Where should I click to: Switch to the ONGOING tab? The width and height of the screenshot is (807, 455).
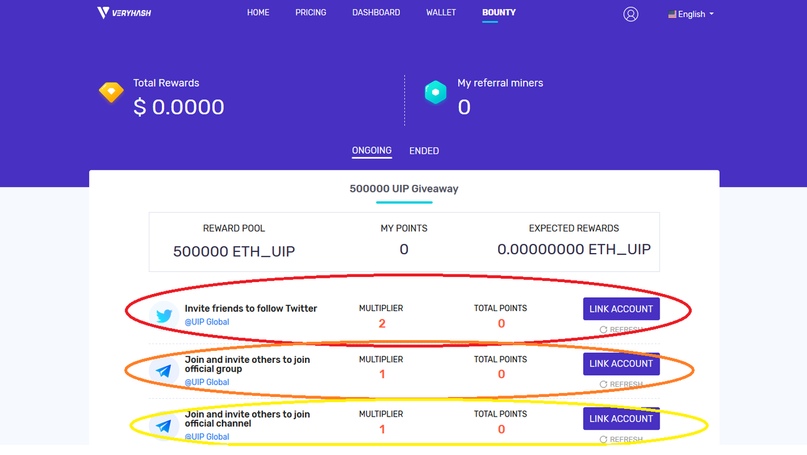point(372,150)
